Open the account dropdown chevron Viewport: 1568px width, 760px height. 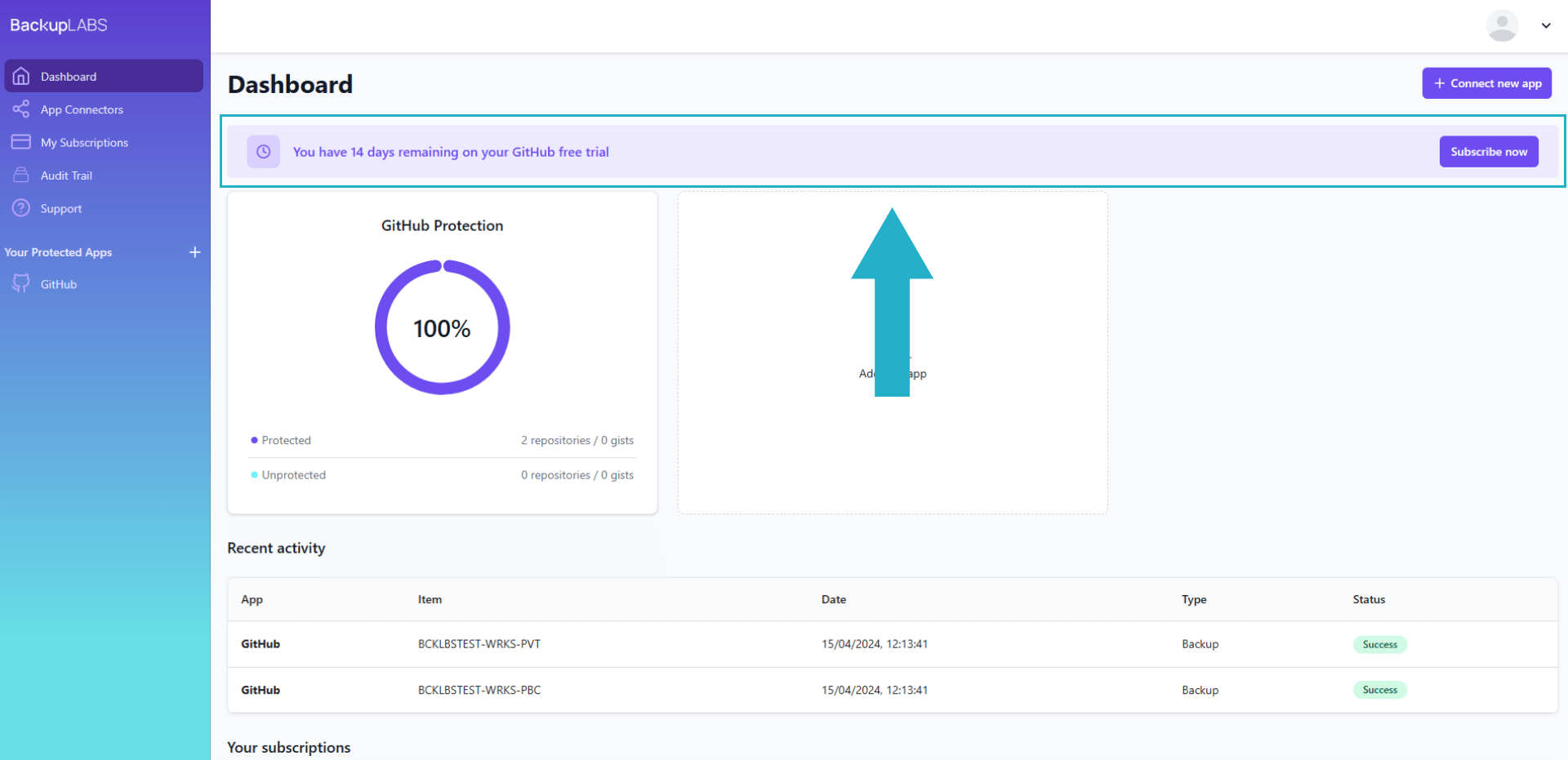pos(1546,25)
